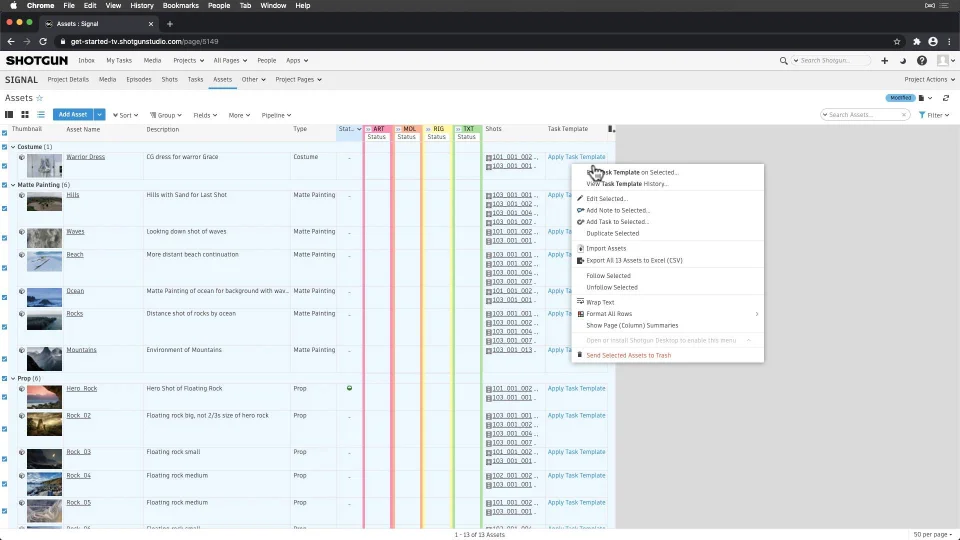Open the shot icon beside 101_001_002 for Warrior Dress
The image size is (960, 540).
[489, 157]
